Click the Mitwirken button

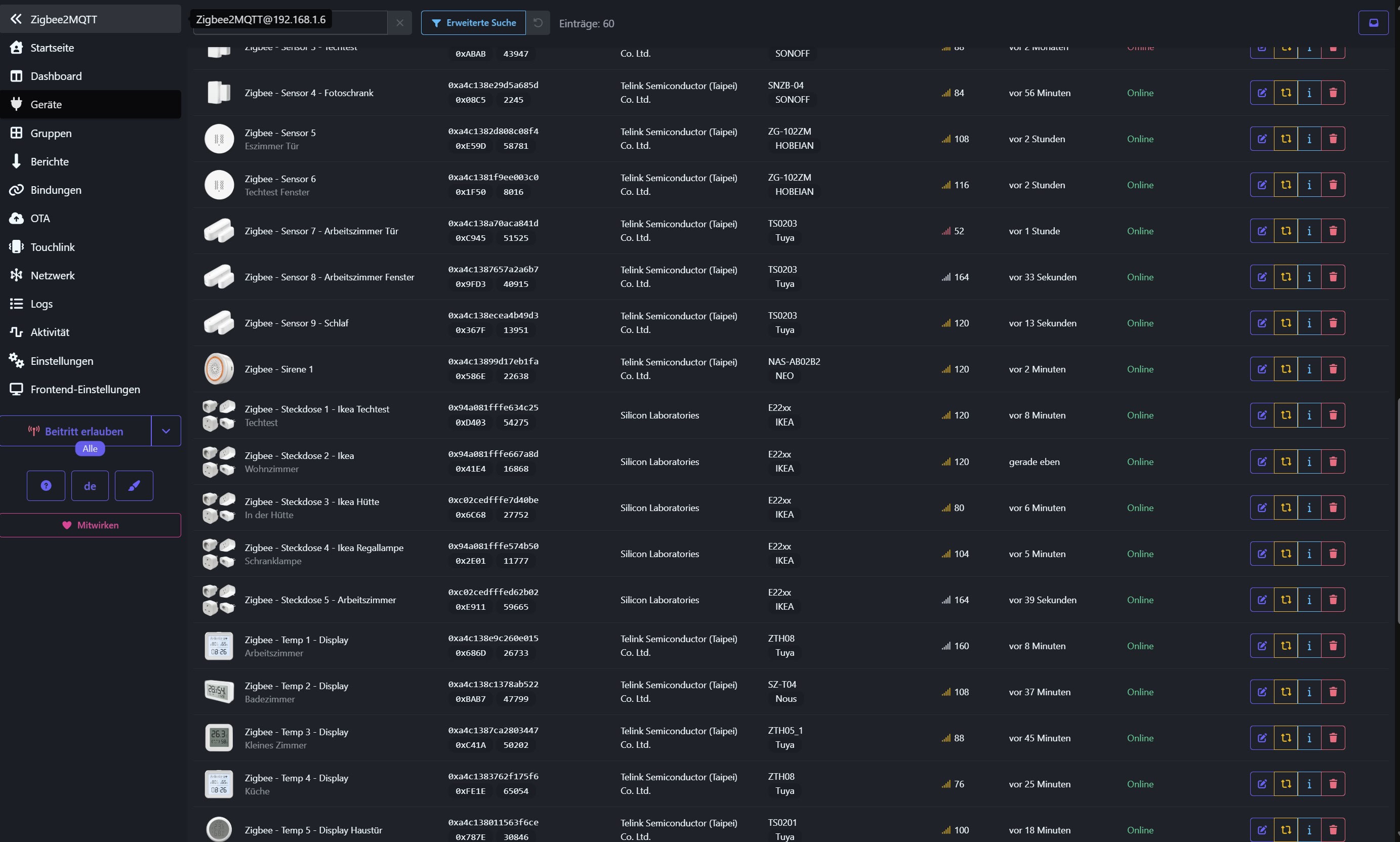[x=91, y=525]
